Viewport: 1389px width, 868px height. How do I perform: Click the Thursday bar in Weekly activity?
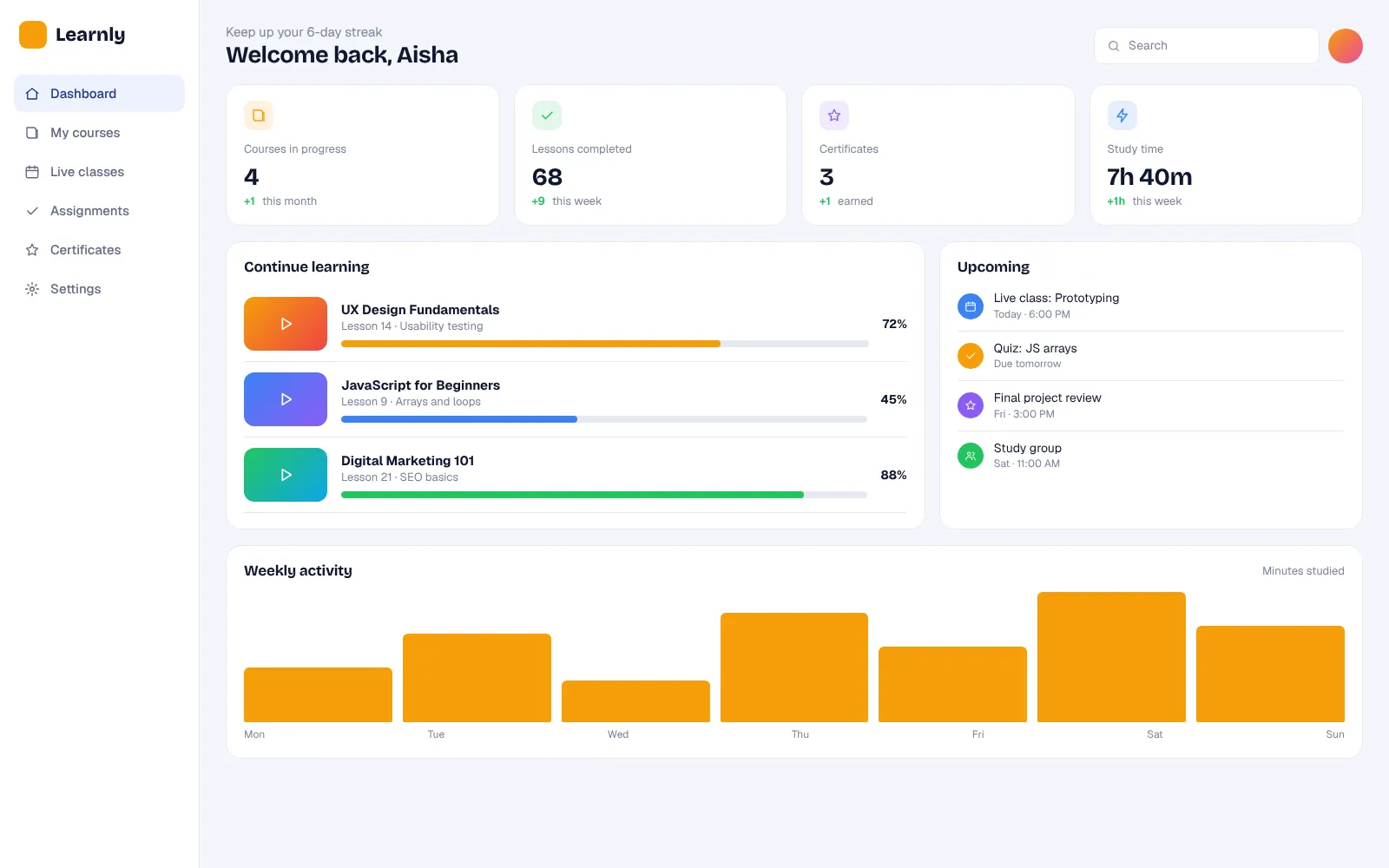pos(794,667)
